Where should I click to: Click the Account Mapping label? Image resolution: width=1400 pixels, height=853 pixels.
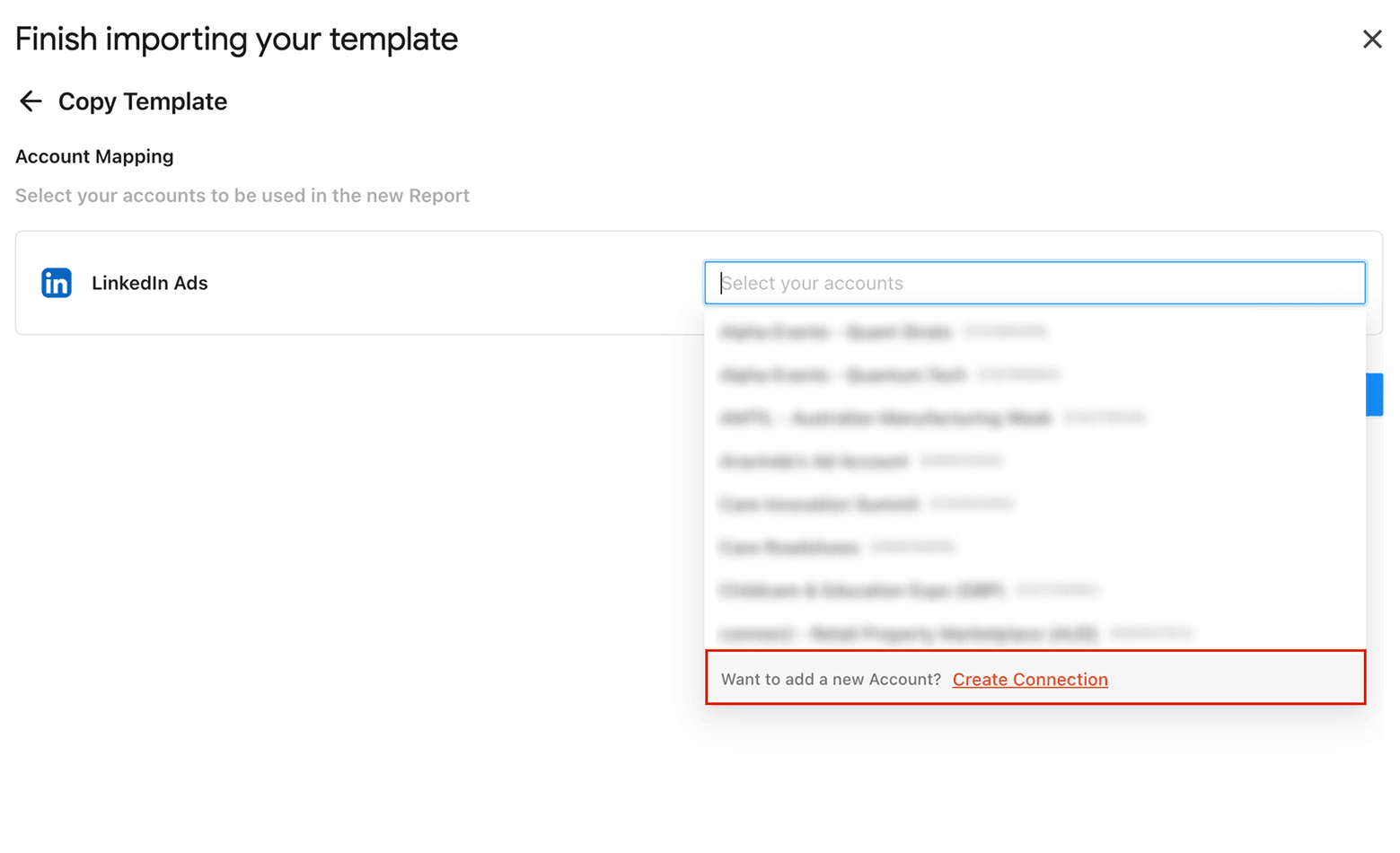[94, 156]
